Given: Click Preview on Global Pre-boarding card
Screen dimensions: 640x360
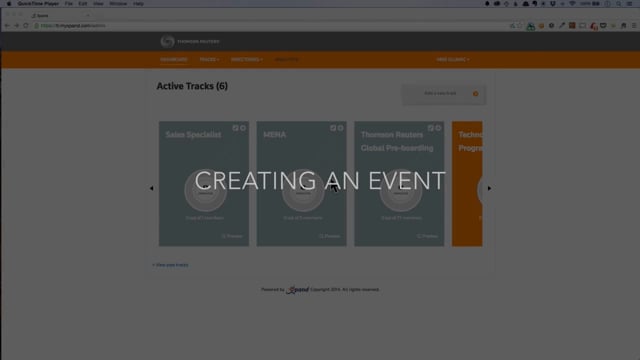Looking at the screenshot, I should (x=427, y=236).
